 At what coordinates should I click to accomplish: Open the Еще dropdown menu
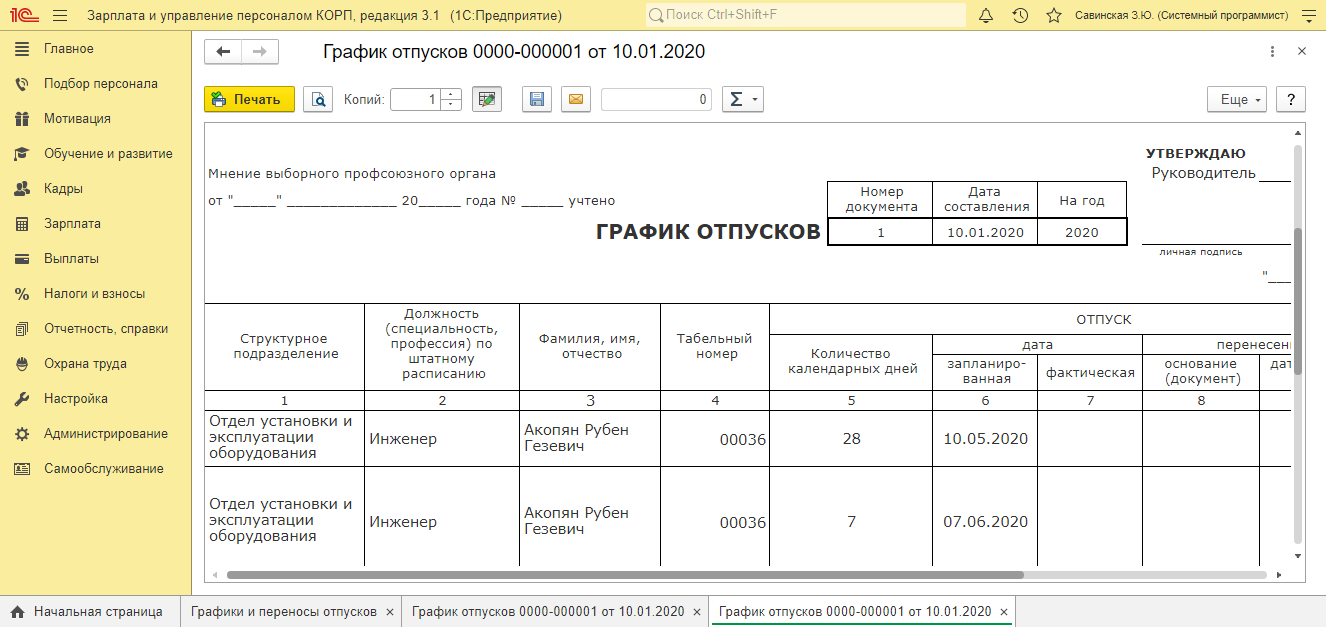(x=1238, y=99)
